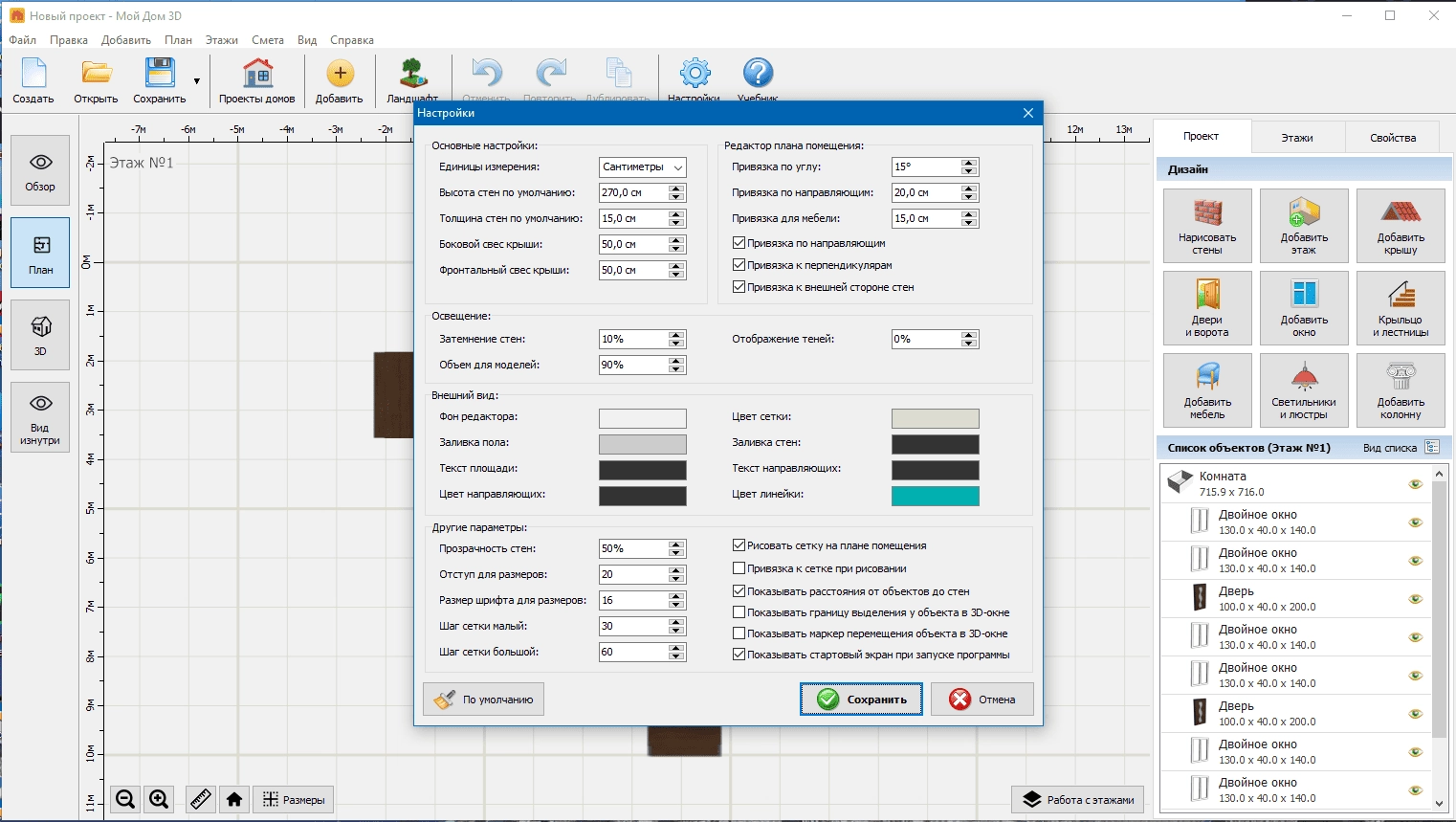Decrease Отображение теней percentage
The width and height of the screenshot is (1456, 822).
970,344
